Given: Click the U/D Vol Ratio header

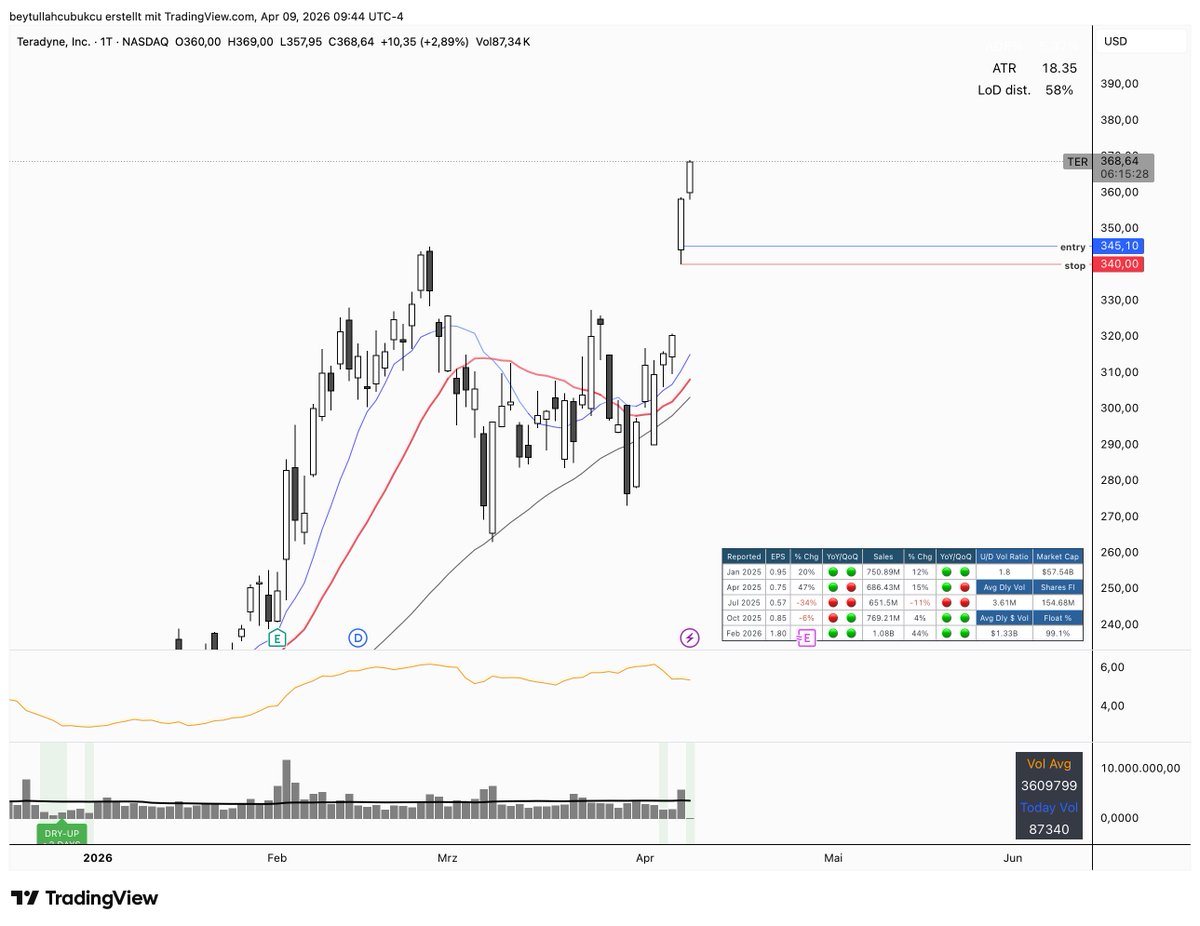Looking at the screenshot, I should 1004,557.
